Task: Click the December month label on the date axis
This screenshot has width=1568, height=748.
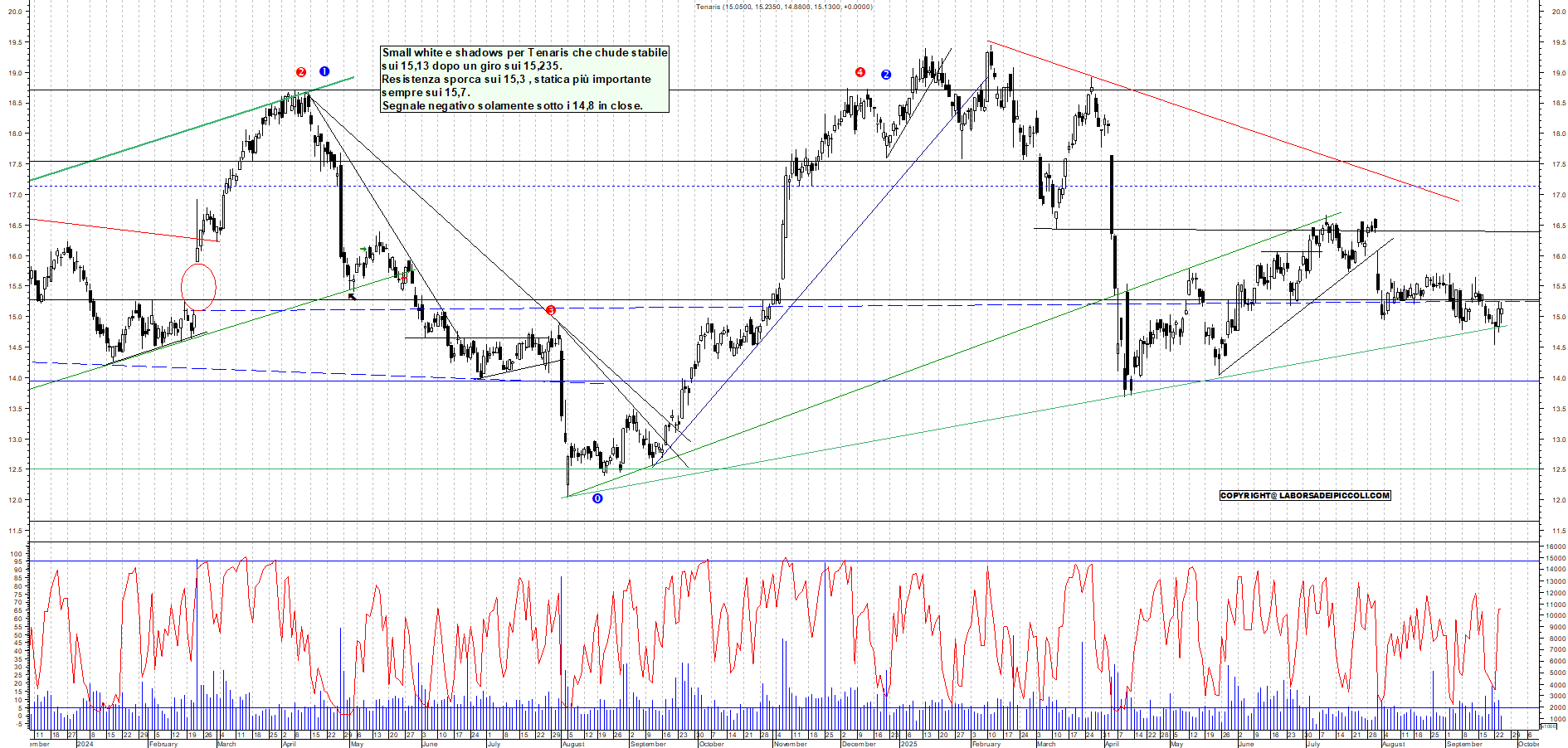Action: click(x=859, y=744)
